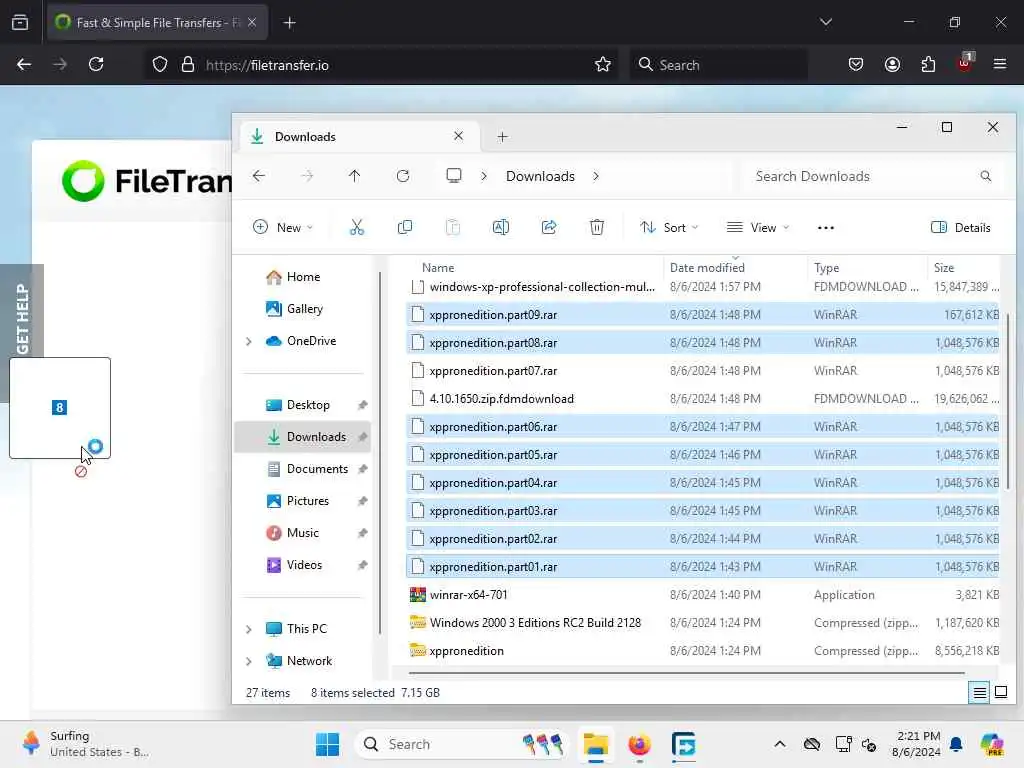Screen dimensions: 1024x768
Task: Open a new Firefox tab
Action: tap(289, 23)
